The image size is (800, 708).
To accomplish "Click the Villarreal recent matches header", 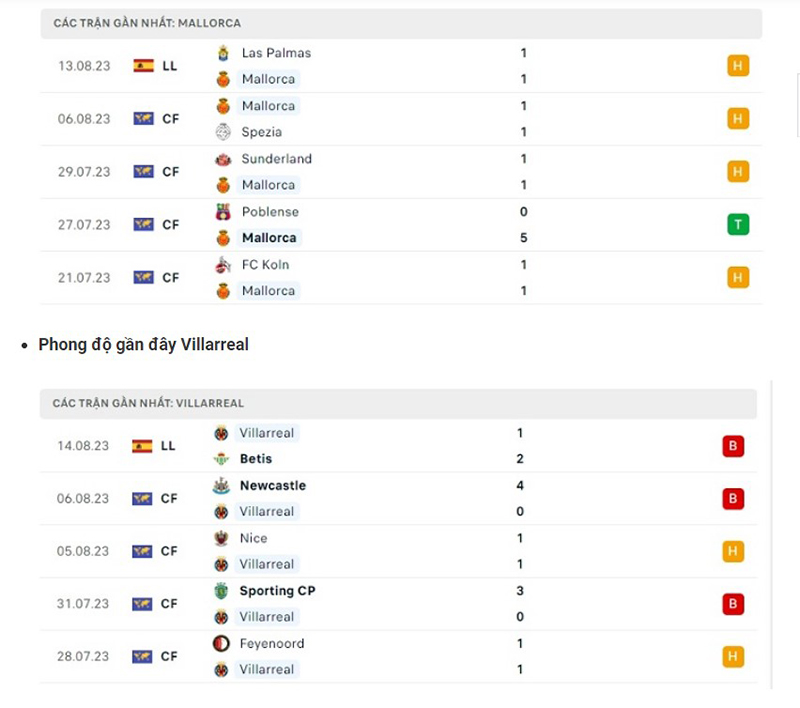I will (x=149, y=403).
